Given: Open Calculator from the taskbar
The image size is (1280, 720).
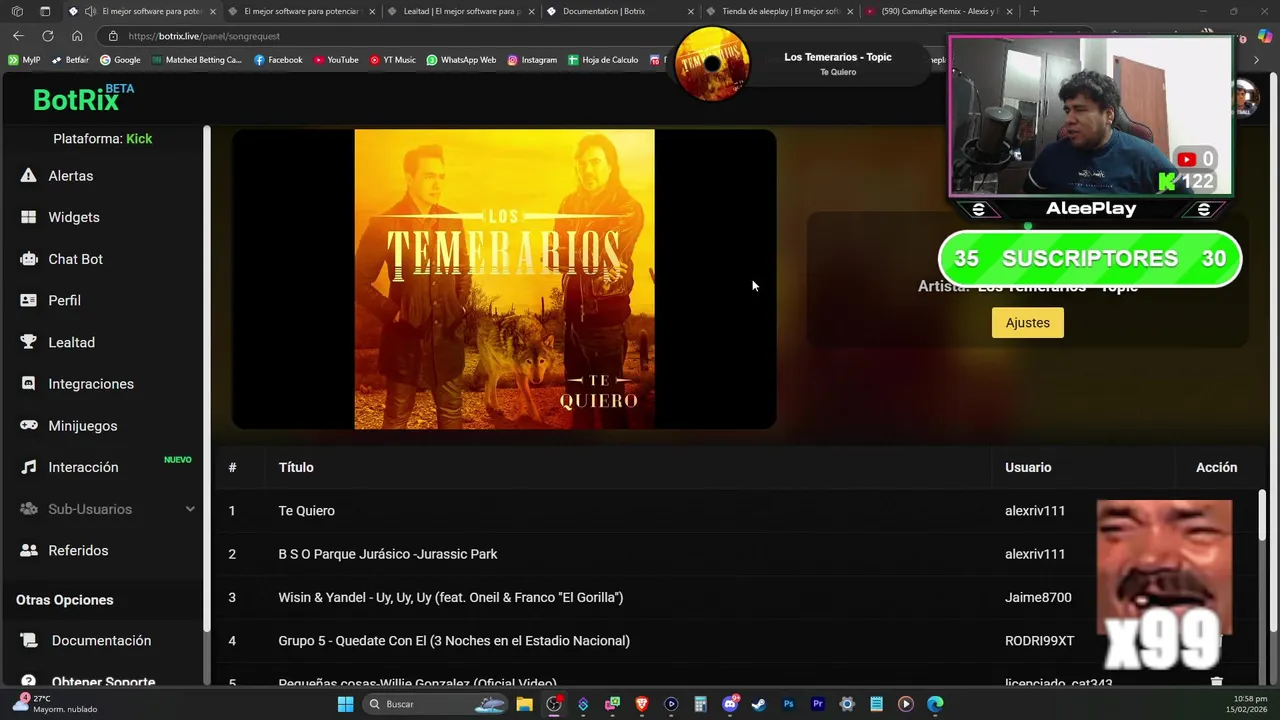Looking at the screenshot, I should pyautogui.click(x=700, y=704).
